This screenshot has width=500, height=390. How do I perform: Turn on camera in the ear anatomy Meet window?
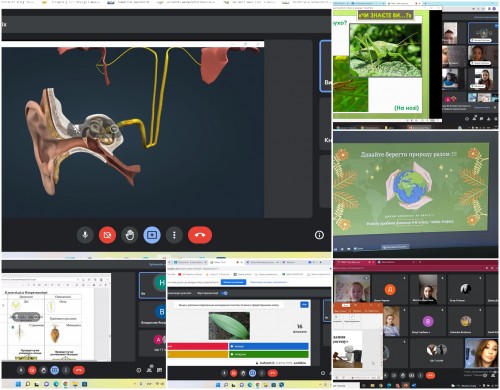tap(107, 235)
